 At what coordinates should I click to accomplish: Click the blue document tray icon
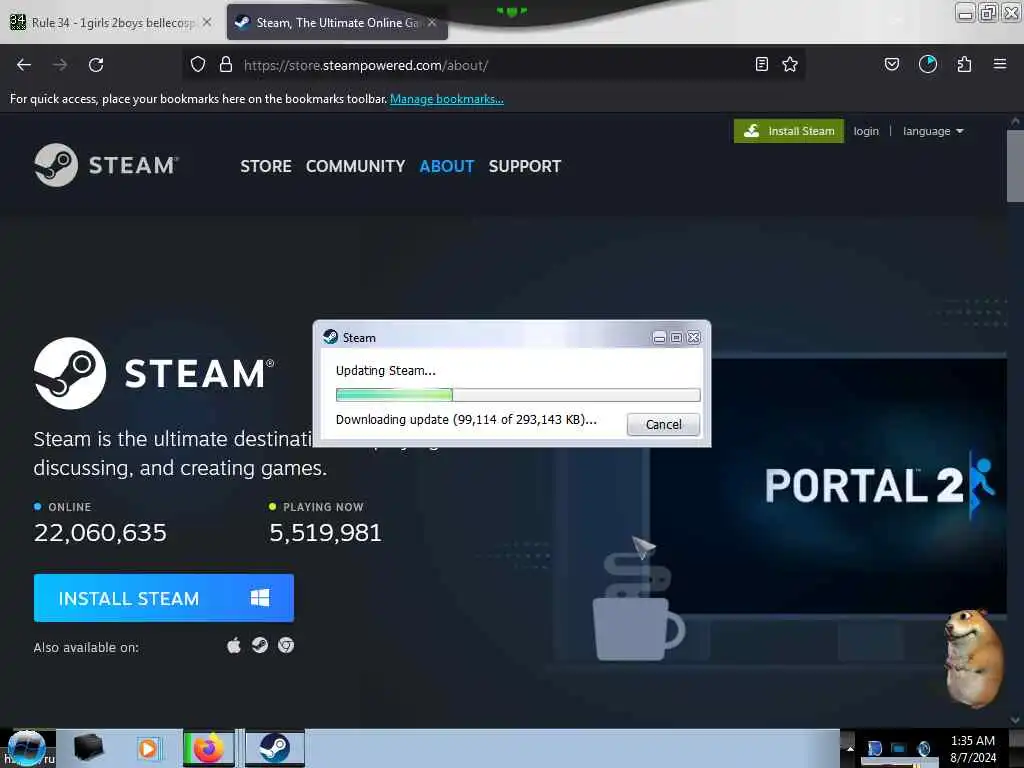[x=874, y=748]
